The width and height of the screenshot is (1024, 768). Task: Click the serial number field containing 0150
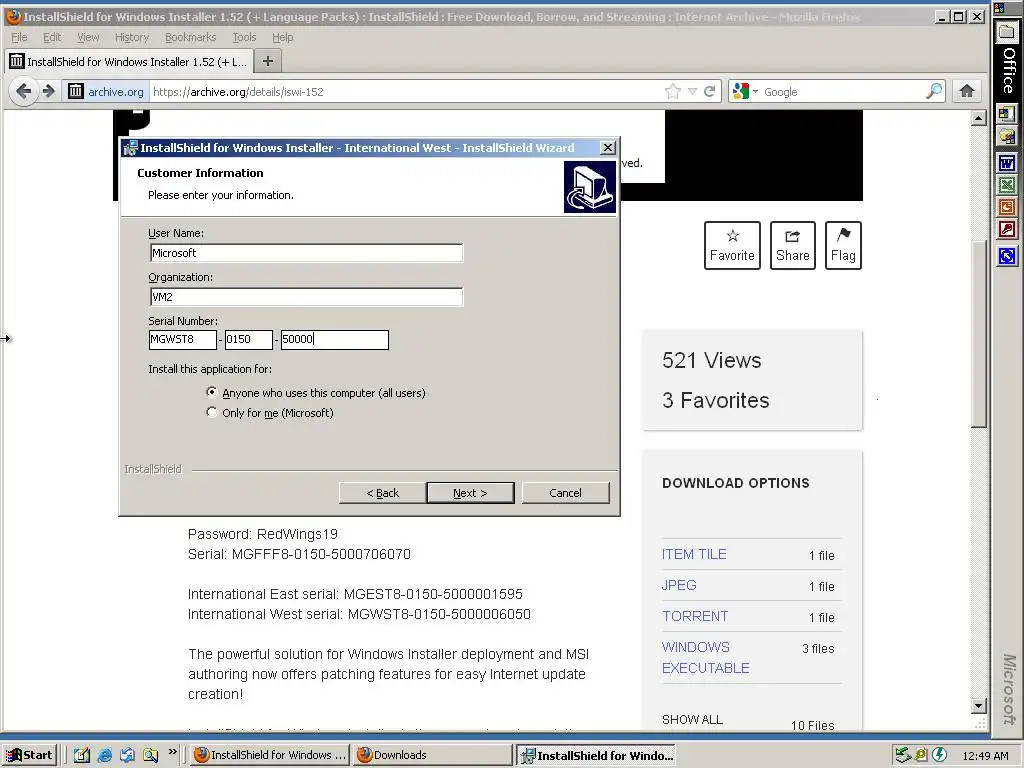[x=248, y=340]
